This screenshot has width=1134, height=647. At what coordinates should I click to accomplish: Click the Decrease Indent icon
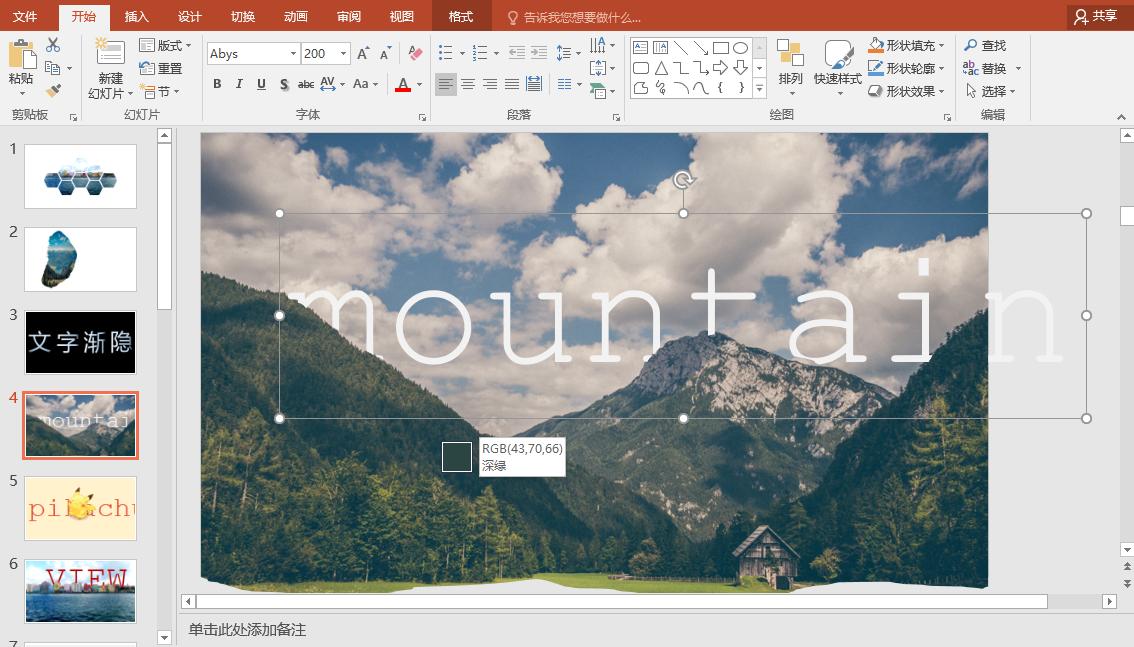pyautogui.click(x=516, y=53)
